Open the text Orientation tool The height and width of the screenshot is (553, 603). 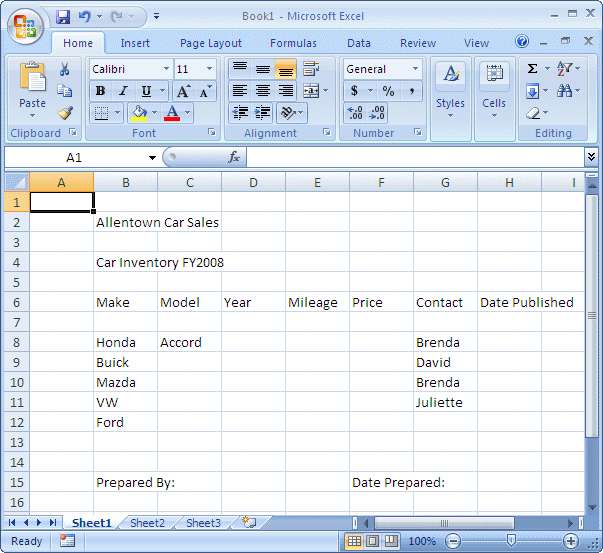[x=288, y=113]
